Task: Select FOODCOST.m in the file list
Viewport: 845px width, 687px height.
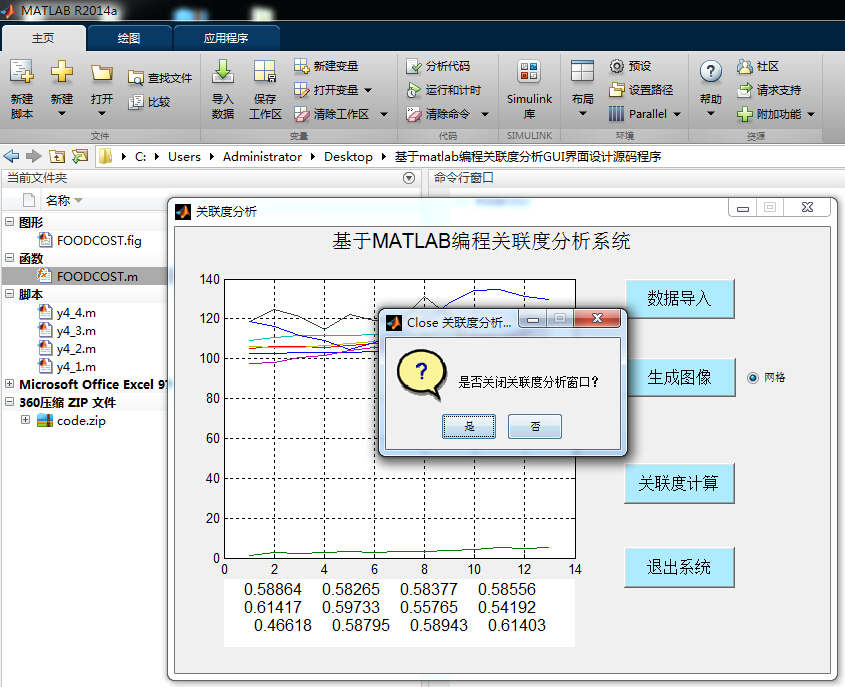Action: 97,276
